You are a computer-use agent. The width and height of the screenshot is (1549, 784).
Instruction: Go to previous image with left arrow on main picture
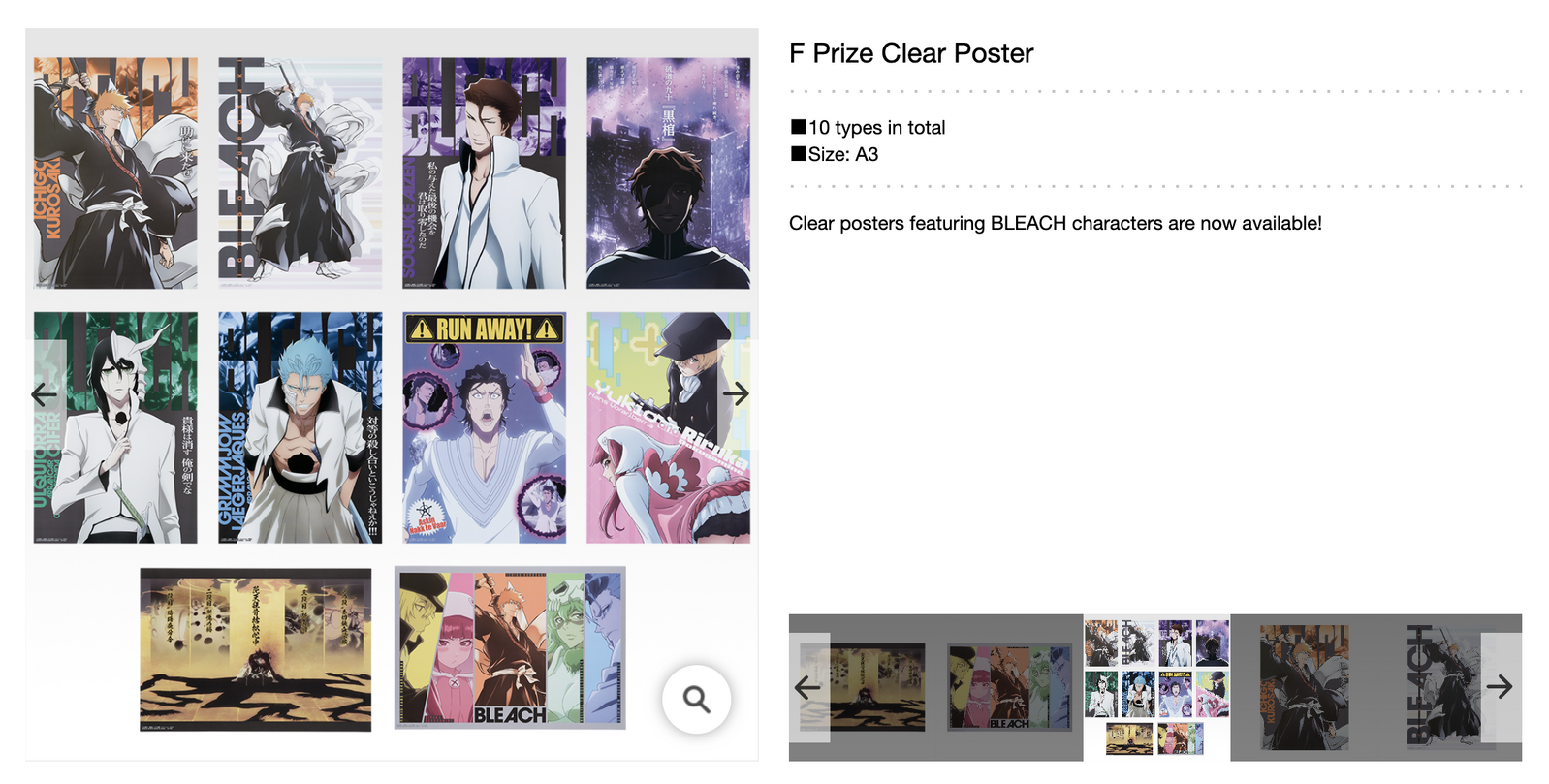(44, 394)
